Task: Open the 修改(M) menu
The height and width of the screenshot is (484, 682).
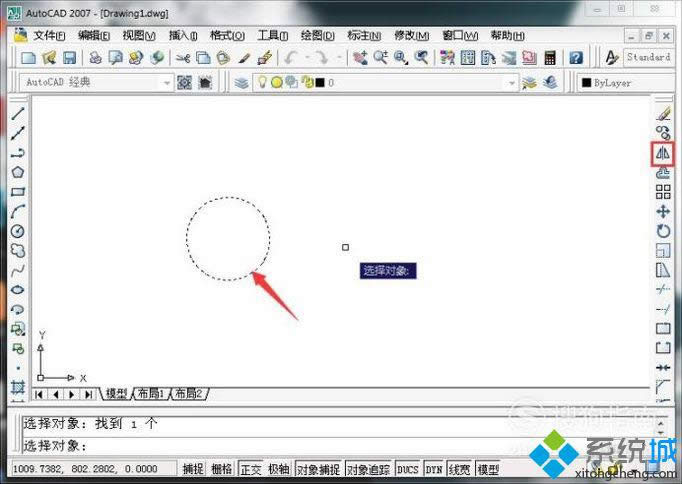Action: click(x=411, y=35)
